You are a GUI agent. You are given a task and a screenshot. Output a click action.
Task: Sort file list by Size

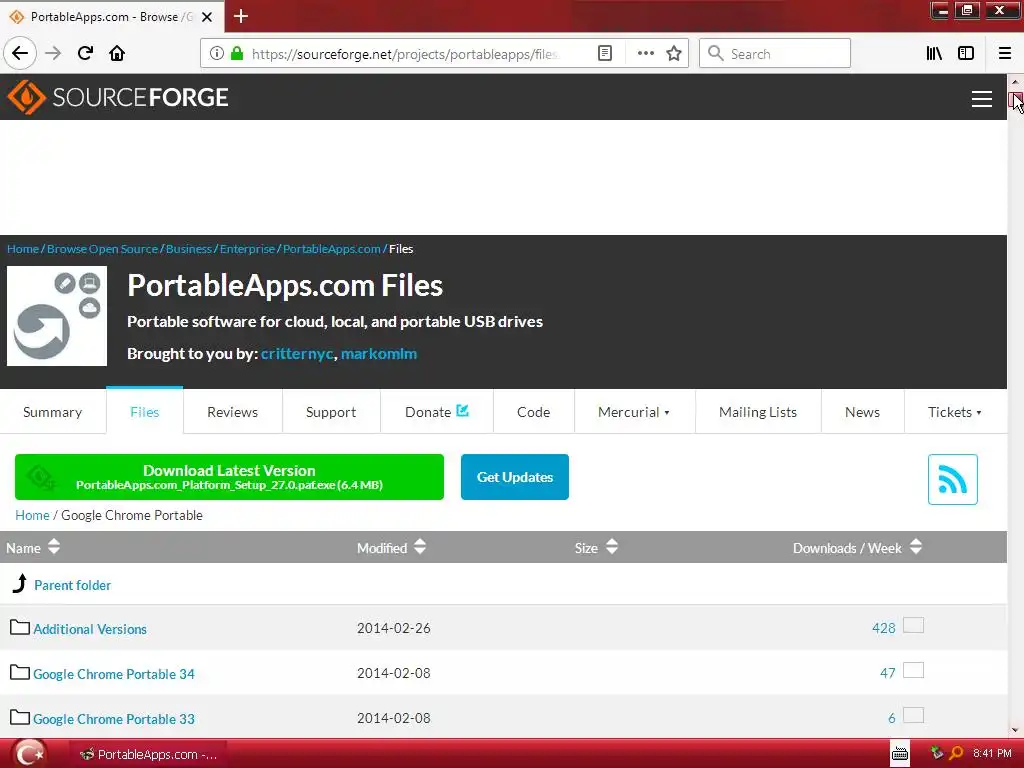pos(596,547)
